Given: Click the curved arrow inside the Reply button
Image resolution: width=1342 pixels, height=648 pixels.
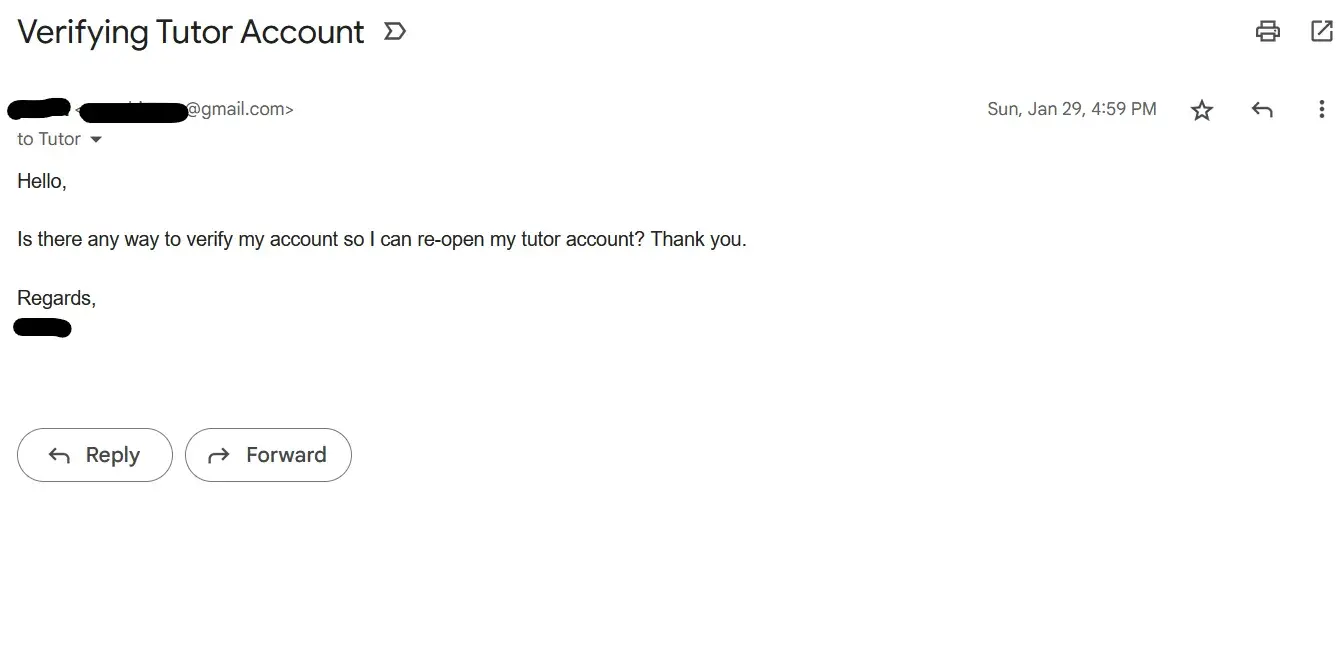Looking at the screenshot, I should click(x=60, y=456).
